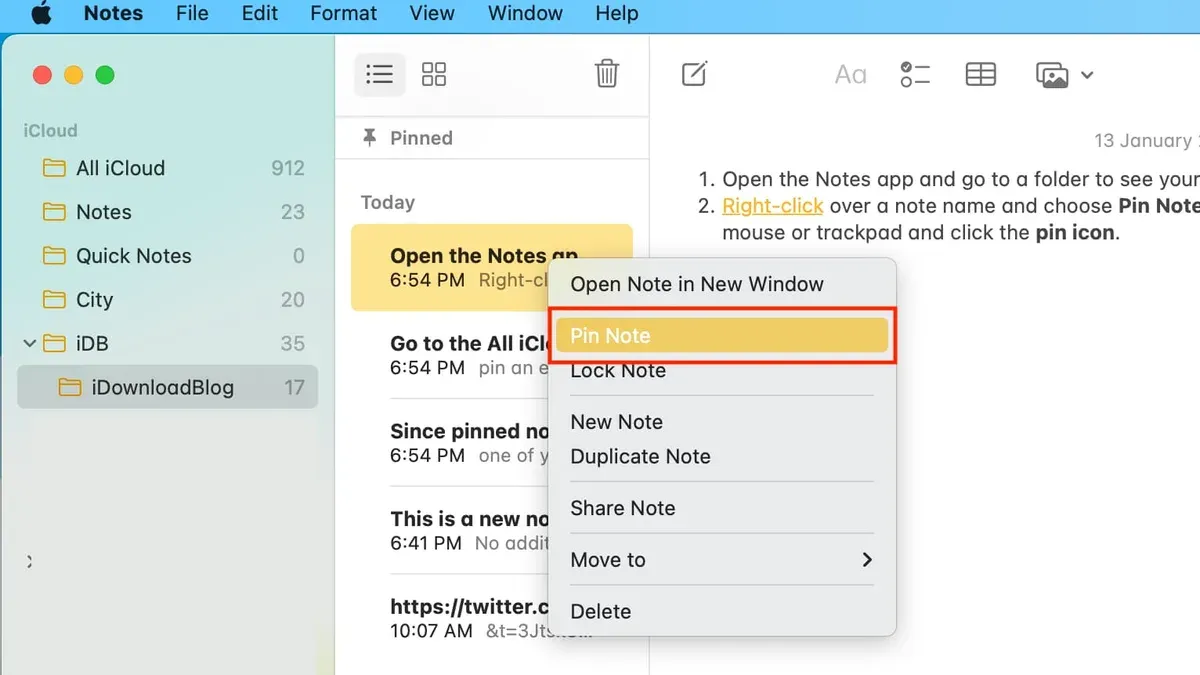
Task: Expand the Move to submenu arrow
Action: click(x=866, y=560)
